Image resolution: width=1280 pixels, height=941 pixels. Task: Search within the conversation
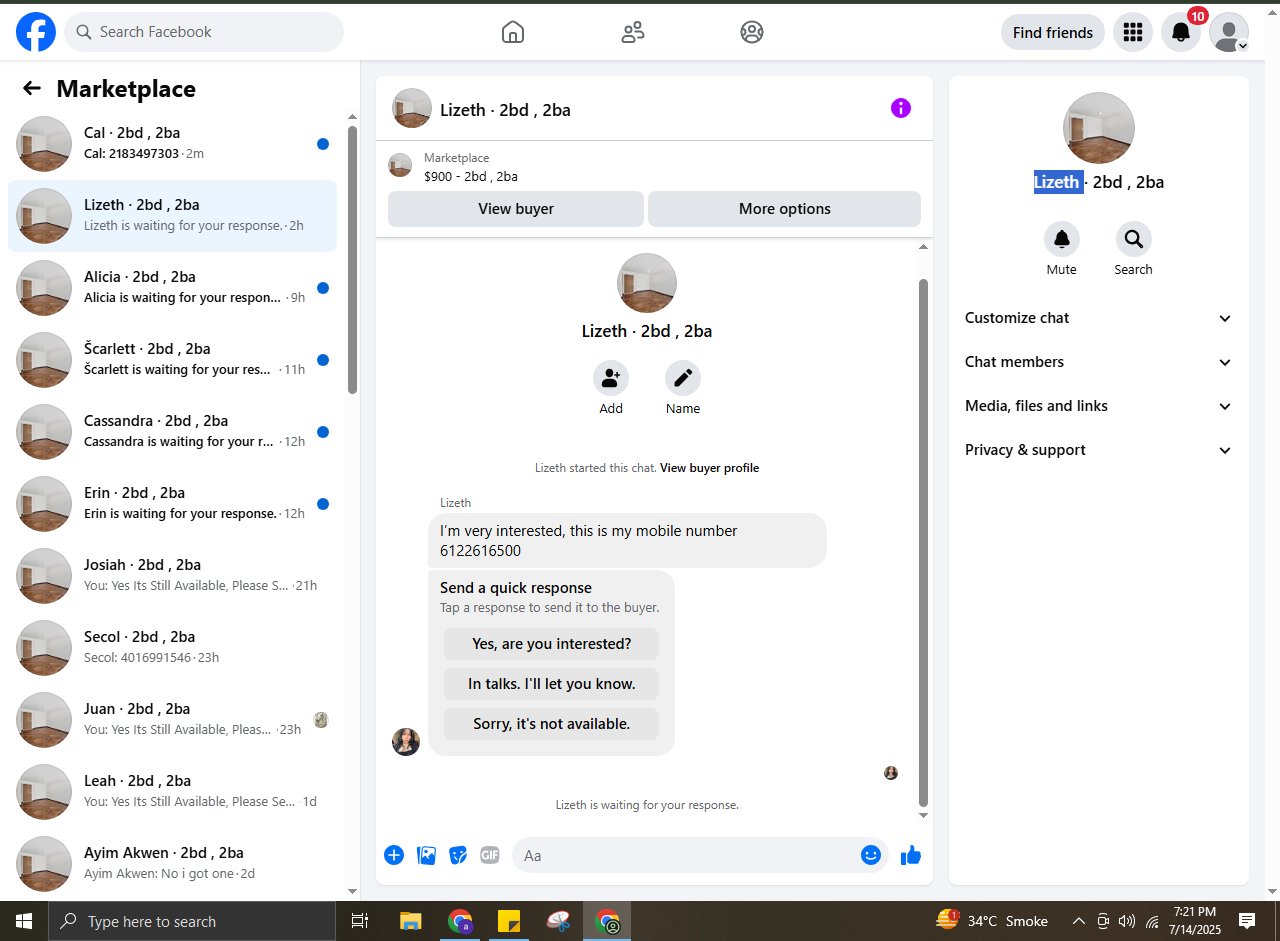tap(1133, 239)
